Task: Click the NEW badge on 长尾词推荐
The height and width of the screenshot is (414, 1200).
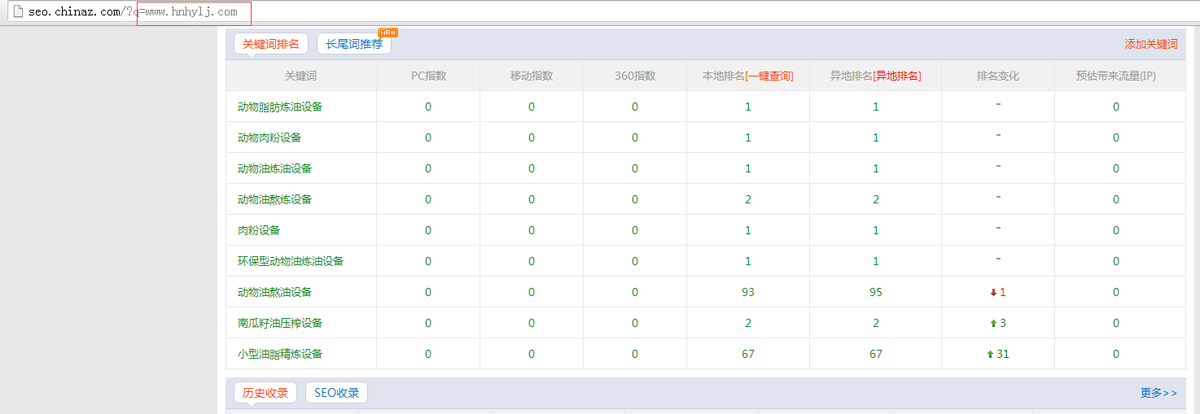Action: pyautogui.click(x=388, y=32)
